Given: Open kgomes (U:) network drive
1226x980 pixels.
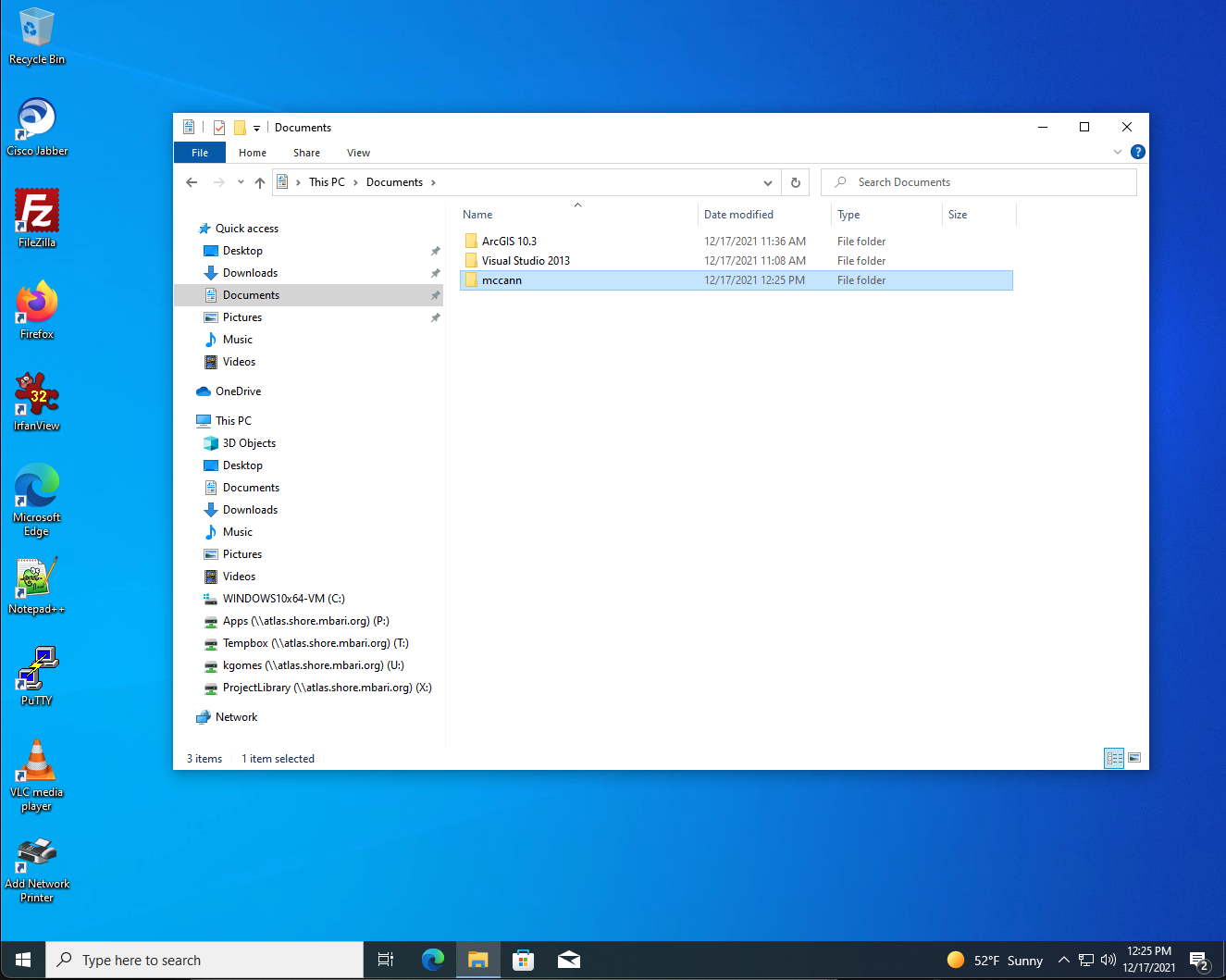Looking at the screenshot, I should pyautogui.click(x=303, y=665).
